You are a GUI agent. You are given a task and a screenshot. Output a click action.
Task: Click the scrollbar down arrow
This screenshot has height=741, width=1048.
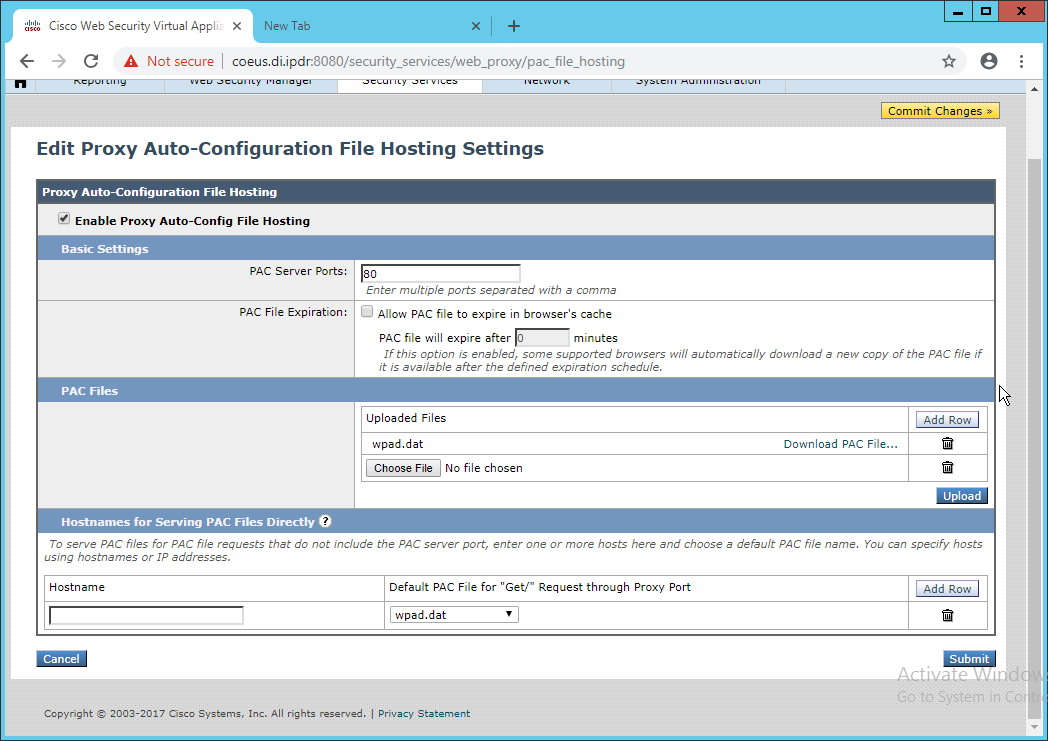(1034, 727)
